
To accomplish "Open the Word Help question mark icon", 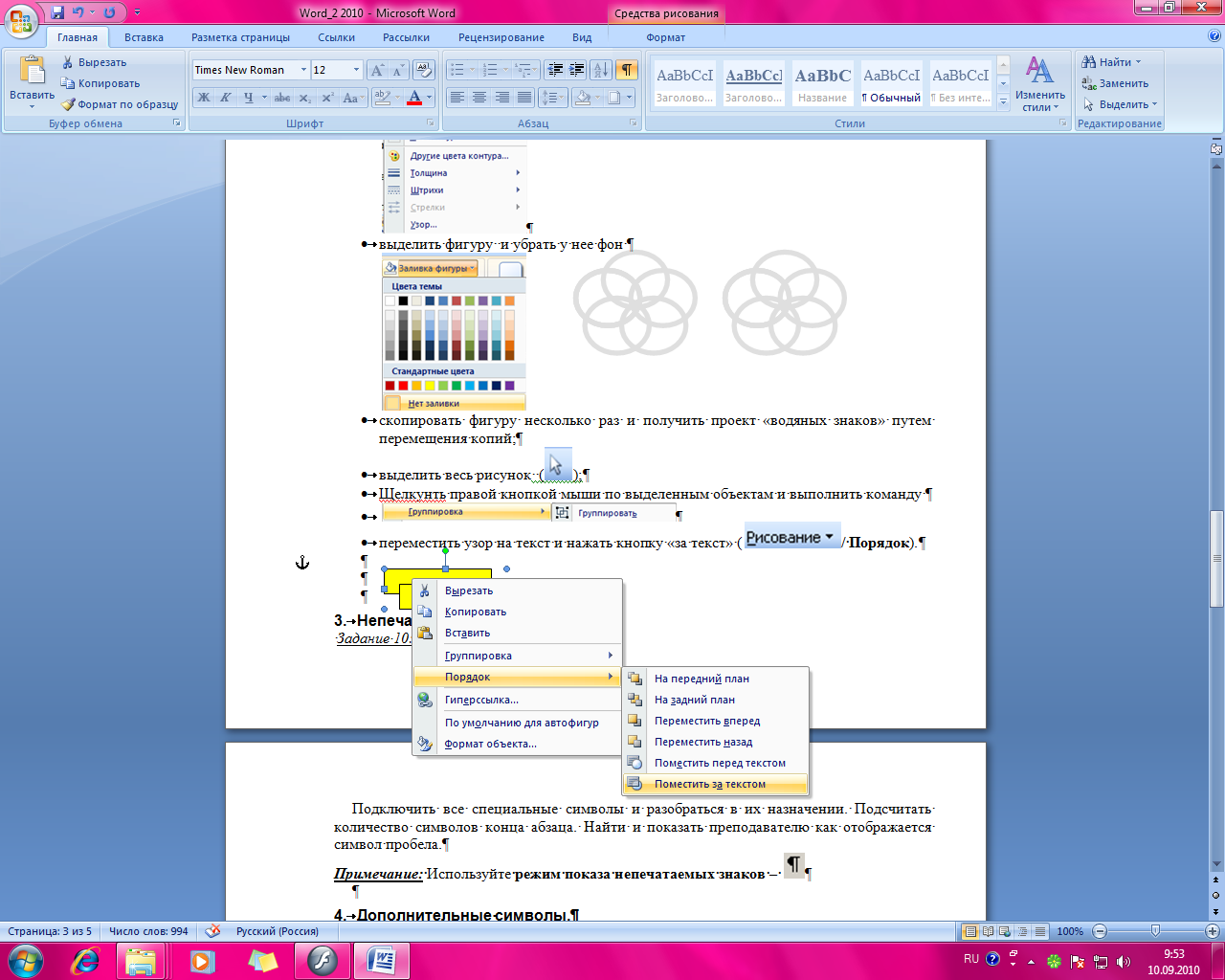I will (1214, 37).
